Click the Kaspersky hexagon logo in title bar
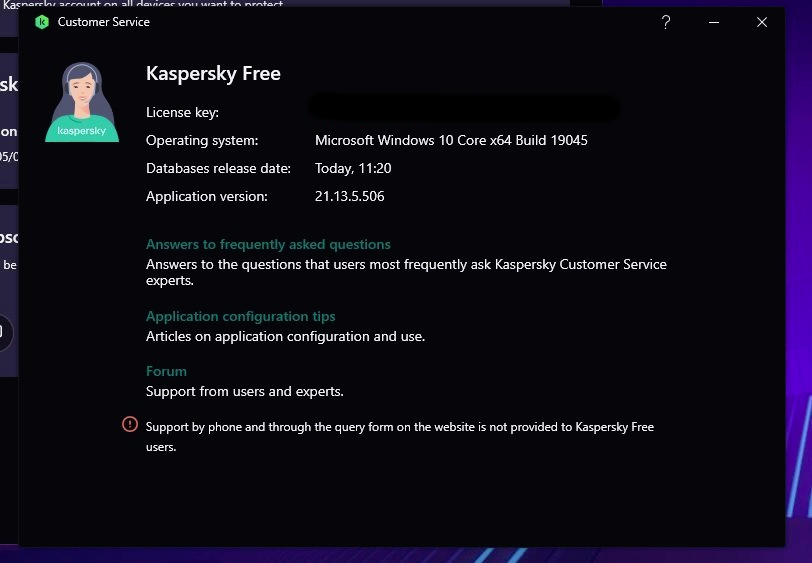 coord(41,22)
